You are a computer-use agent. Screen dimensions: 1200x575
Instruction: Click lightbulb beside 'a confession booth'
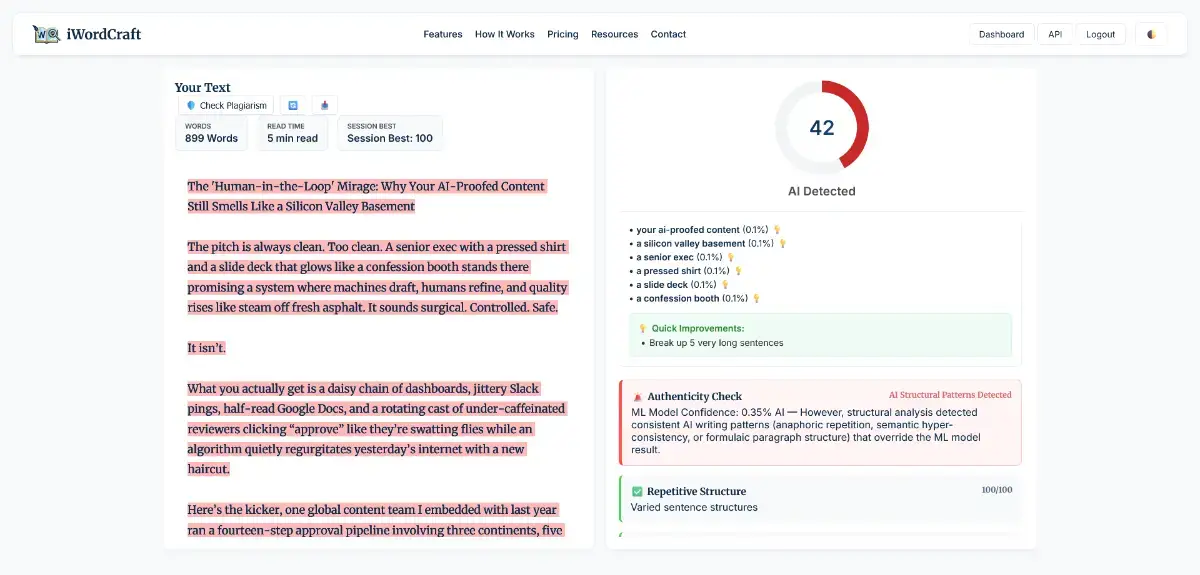coord(757,298)
